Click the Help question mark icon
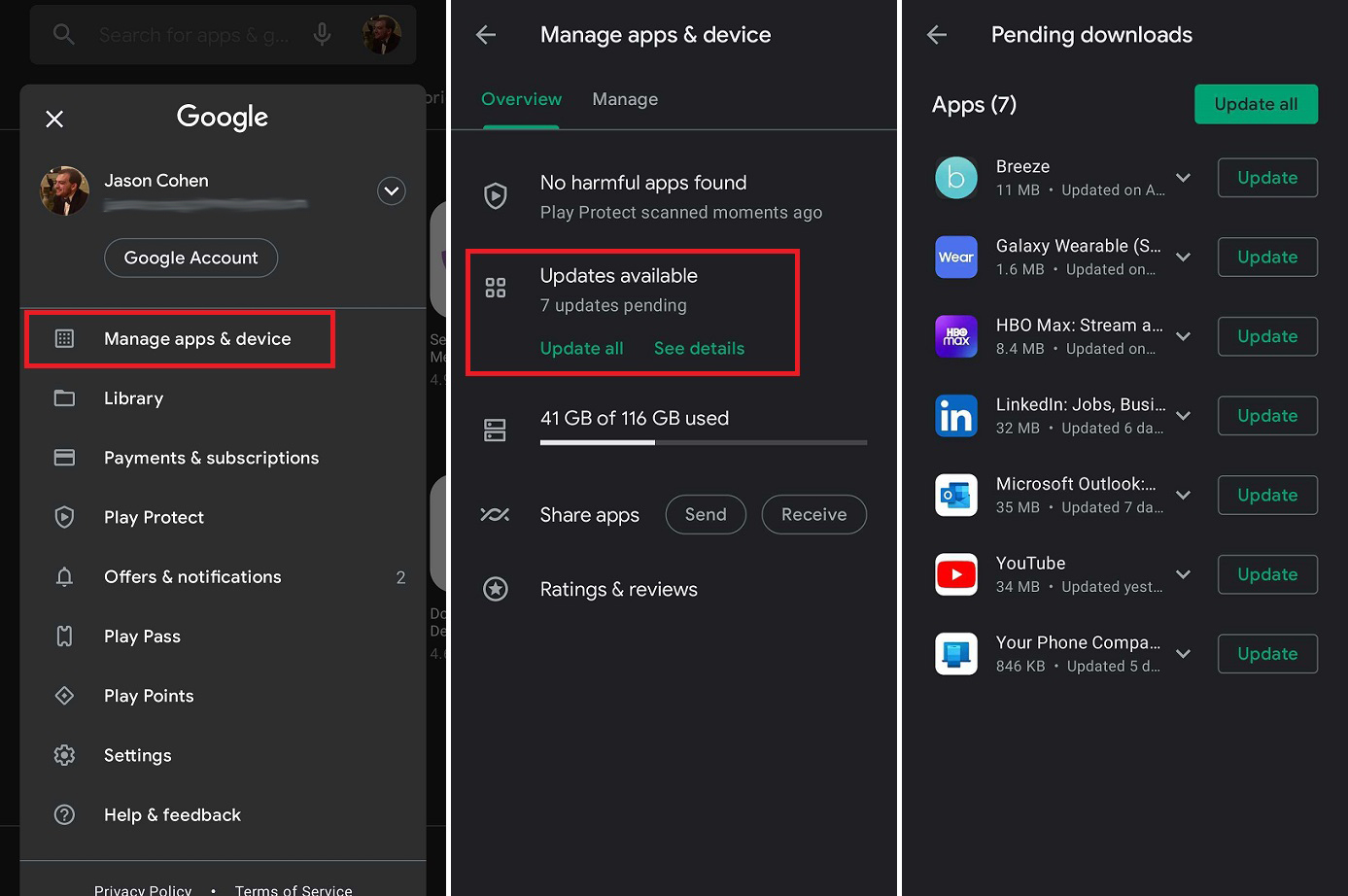The height and width of the screenshot is (896, 1348). coord(64,815)
